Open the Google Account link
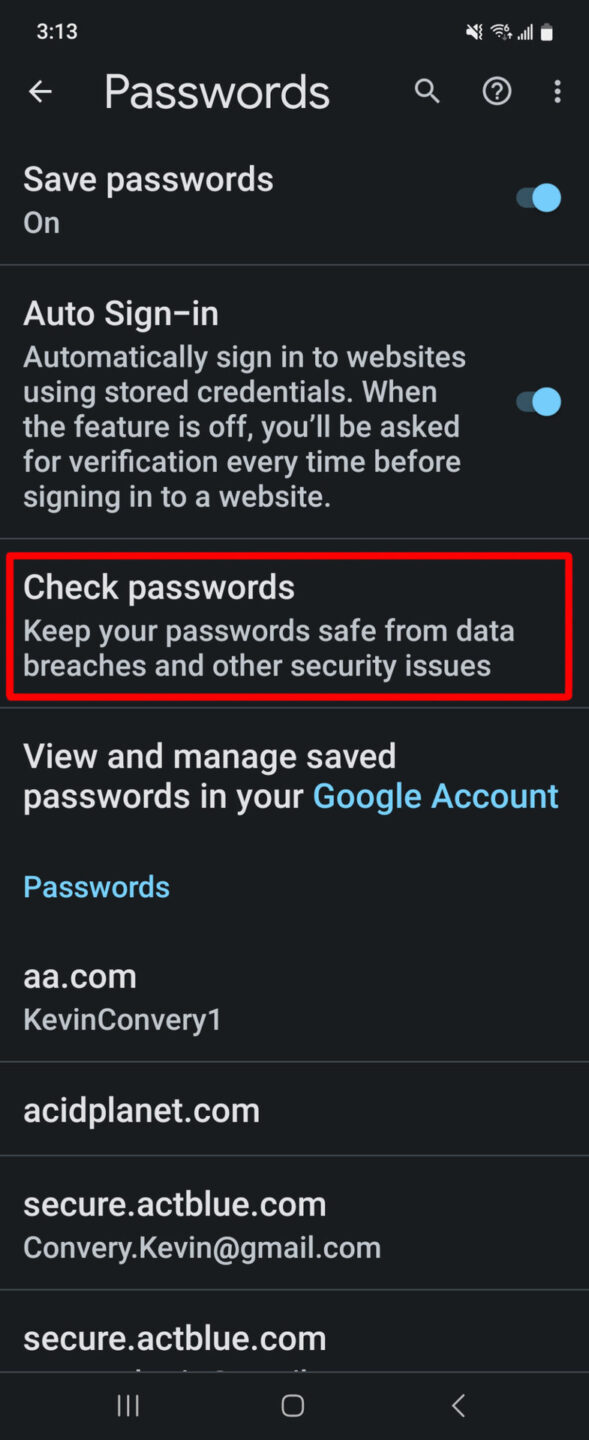Screen dimensions: 589x1440 pyautogui.click(x=435, y=795)
